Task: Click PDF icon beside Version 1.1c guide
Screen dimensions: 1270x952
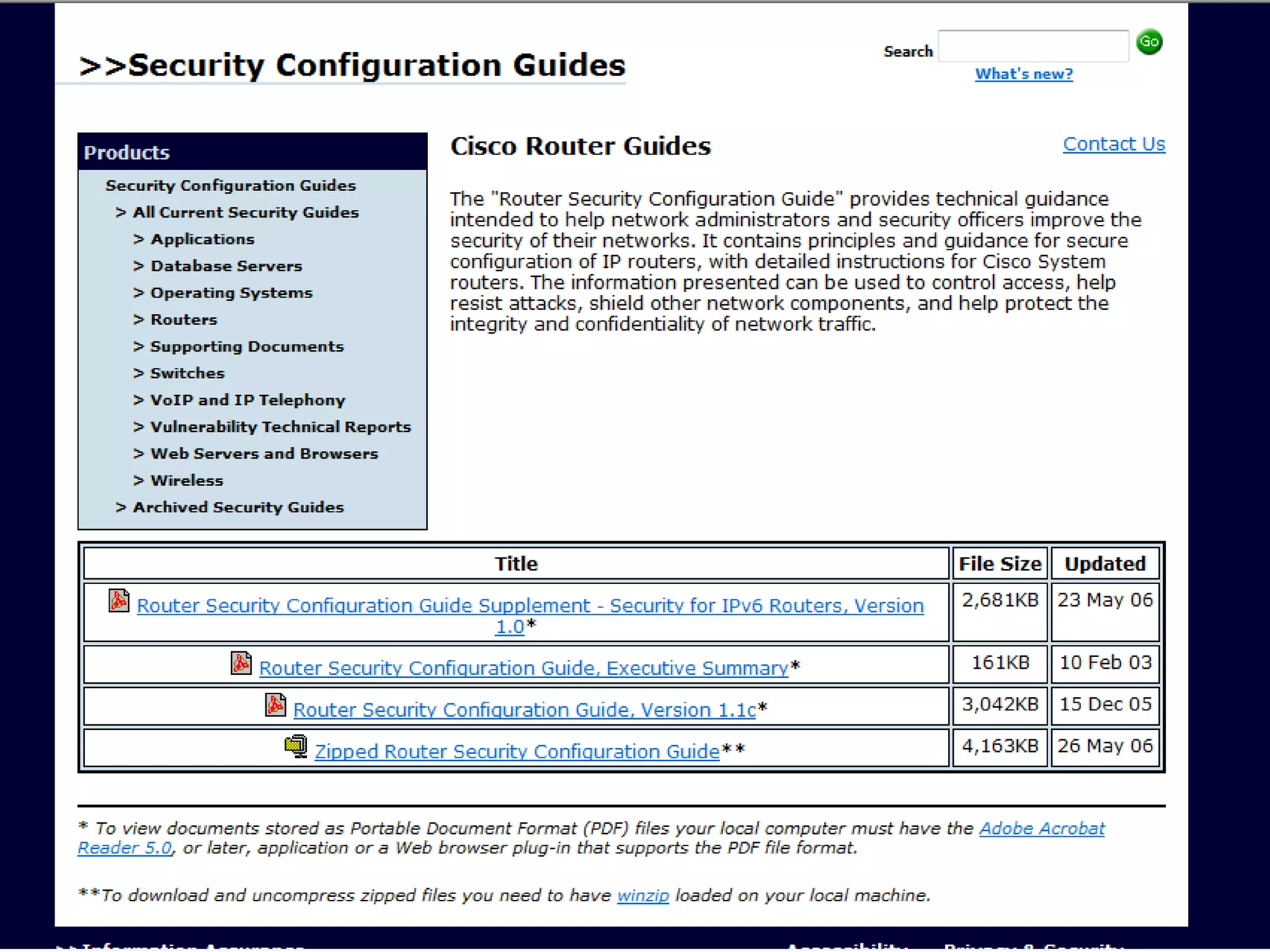Action: click(275, 705)
